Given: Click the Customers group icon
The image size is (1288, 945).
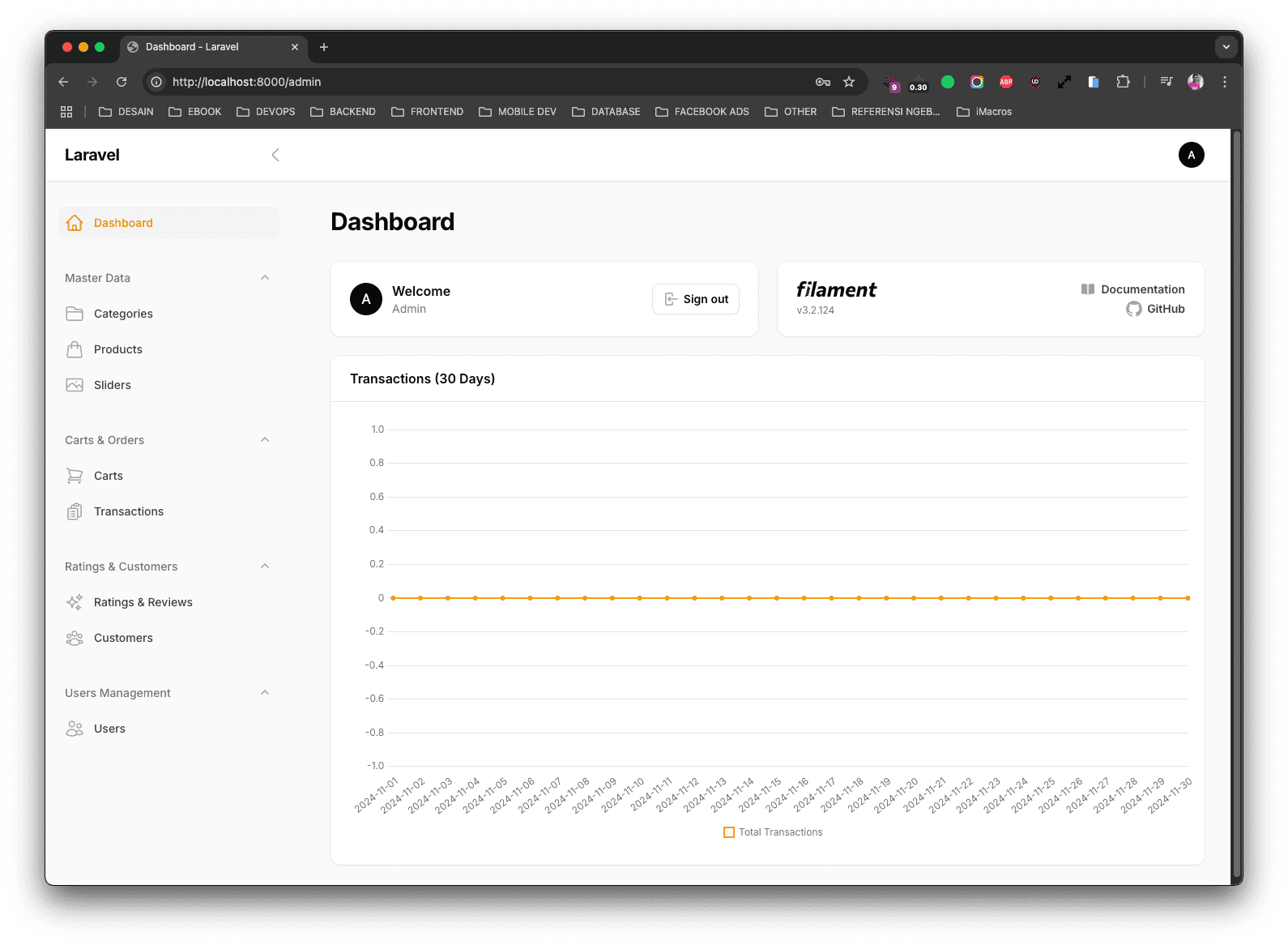Looking at the screenshot, I should click(75, 638).
